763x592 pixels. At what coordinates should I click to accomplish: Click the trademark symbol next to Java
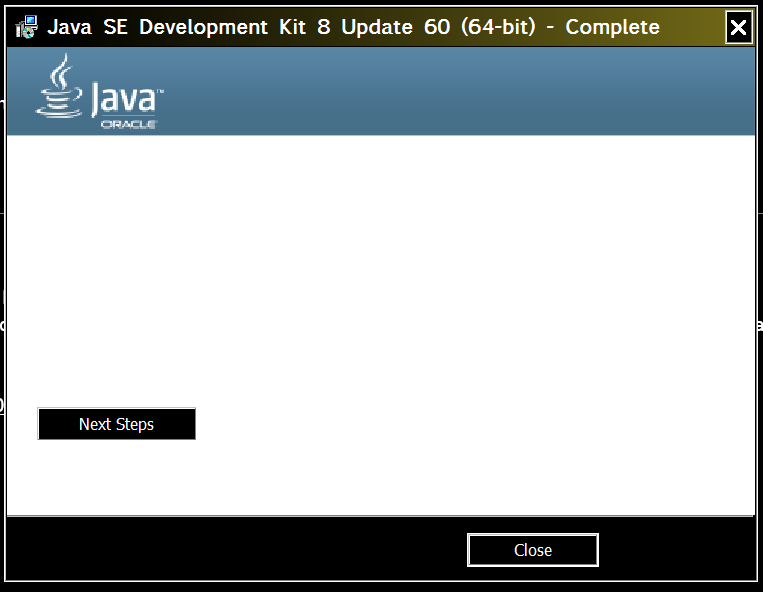tap(159, 91)
